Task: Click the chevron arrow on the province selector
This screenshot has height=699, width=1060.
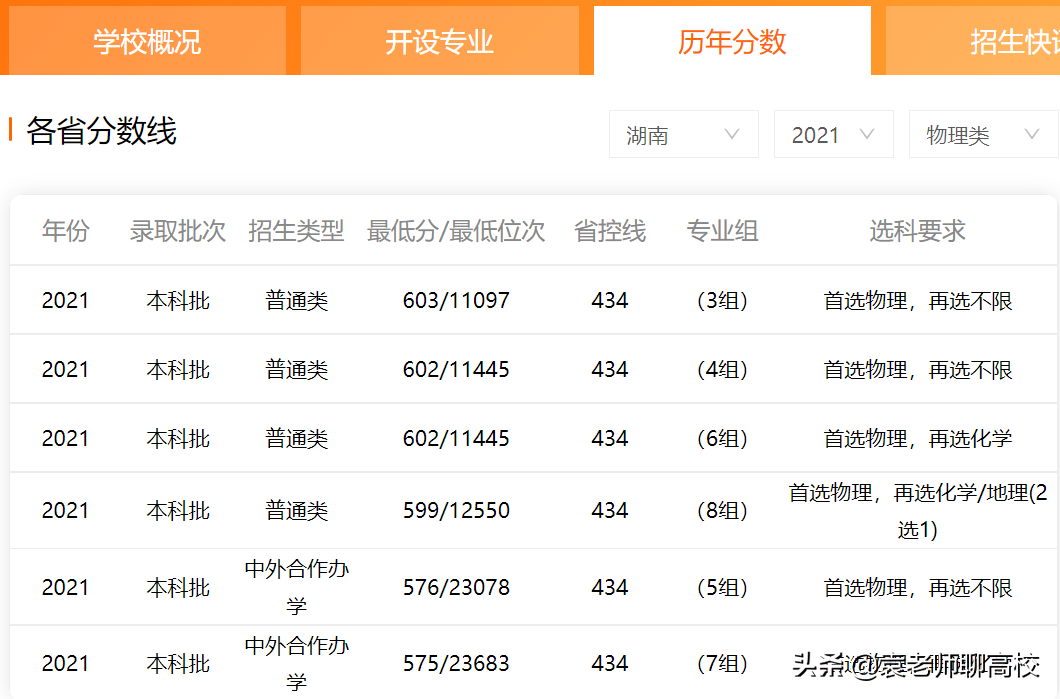Action: [733, 133]
